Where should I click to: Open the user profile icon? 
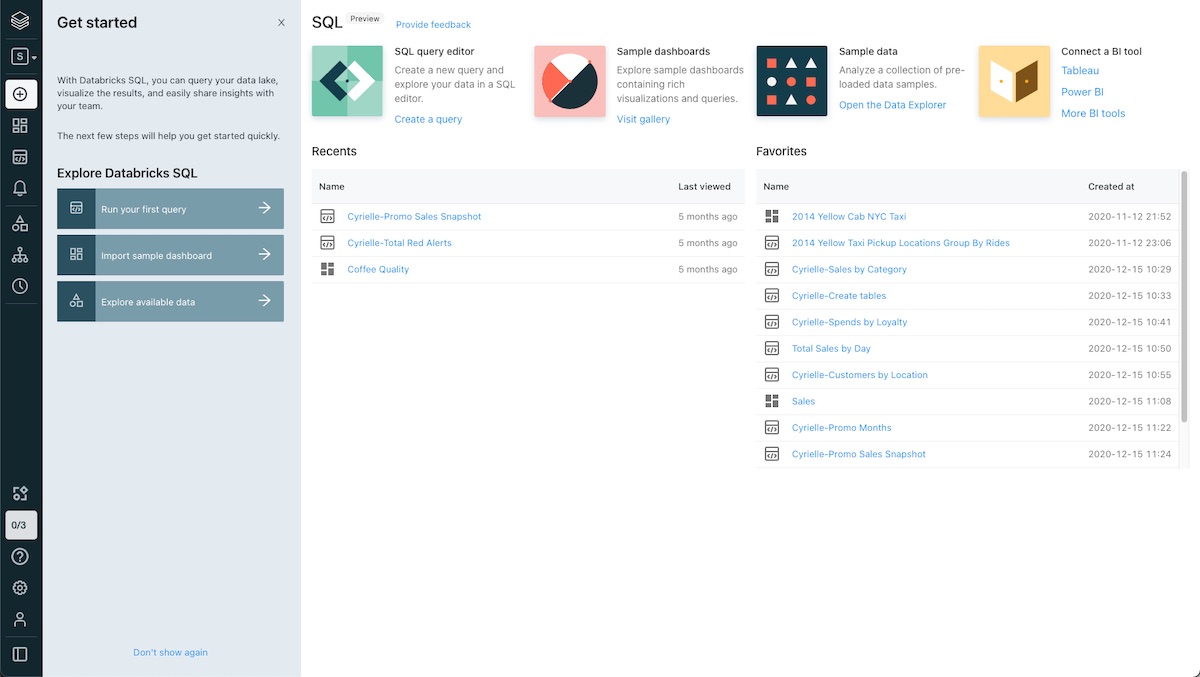[20, 619]
